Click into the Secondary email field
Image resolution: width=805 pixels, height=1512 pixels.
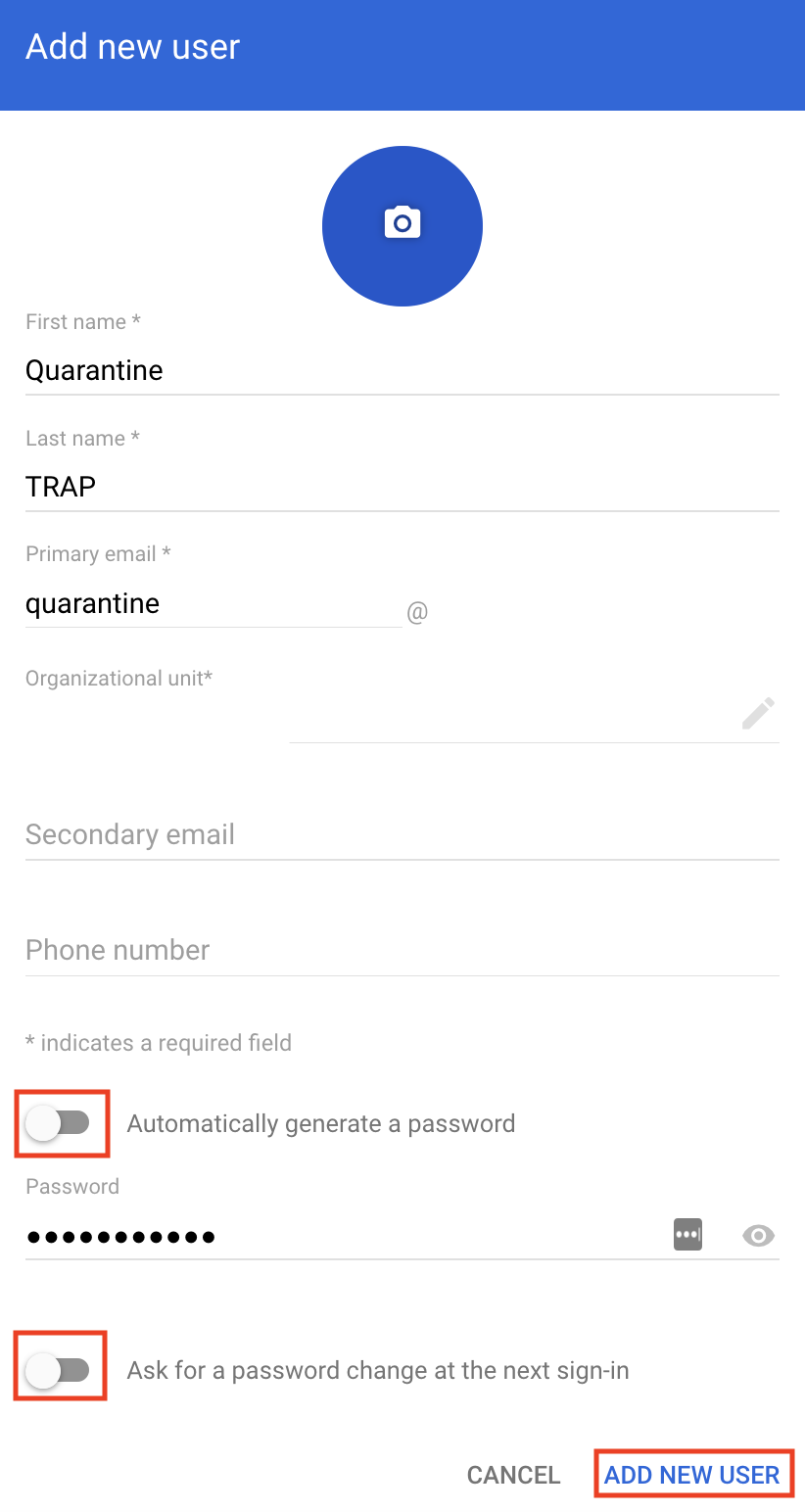(x=402, y=834)
